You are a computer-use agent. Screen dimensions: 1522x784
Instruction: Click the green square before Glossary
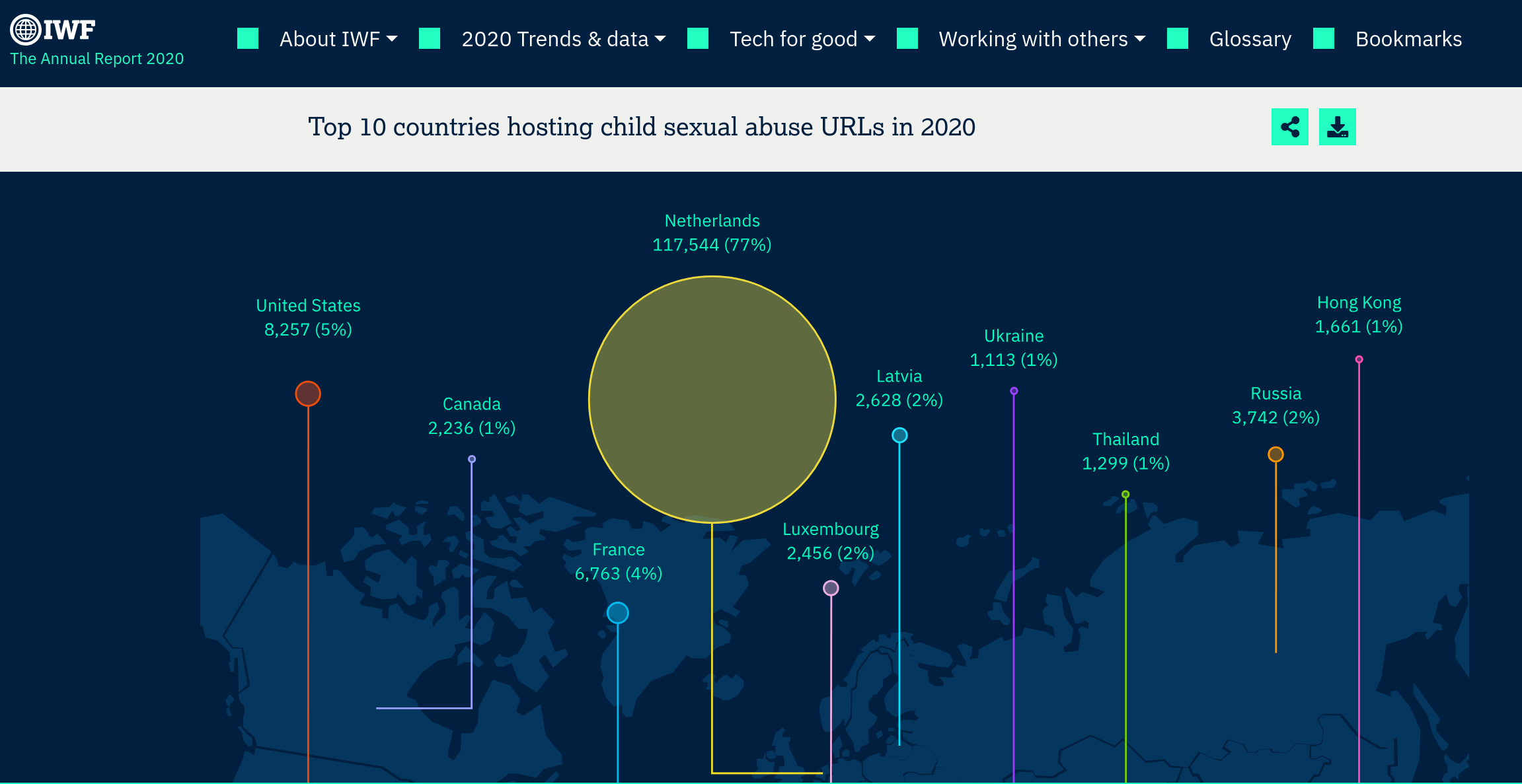pos(1178,38)
